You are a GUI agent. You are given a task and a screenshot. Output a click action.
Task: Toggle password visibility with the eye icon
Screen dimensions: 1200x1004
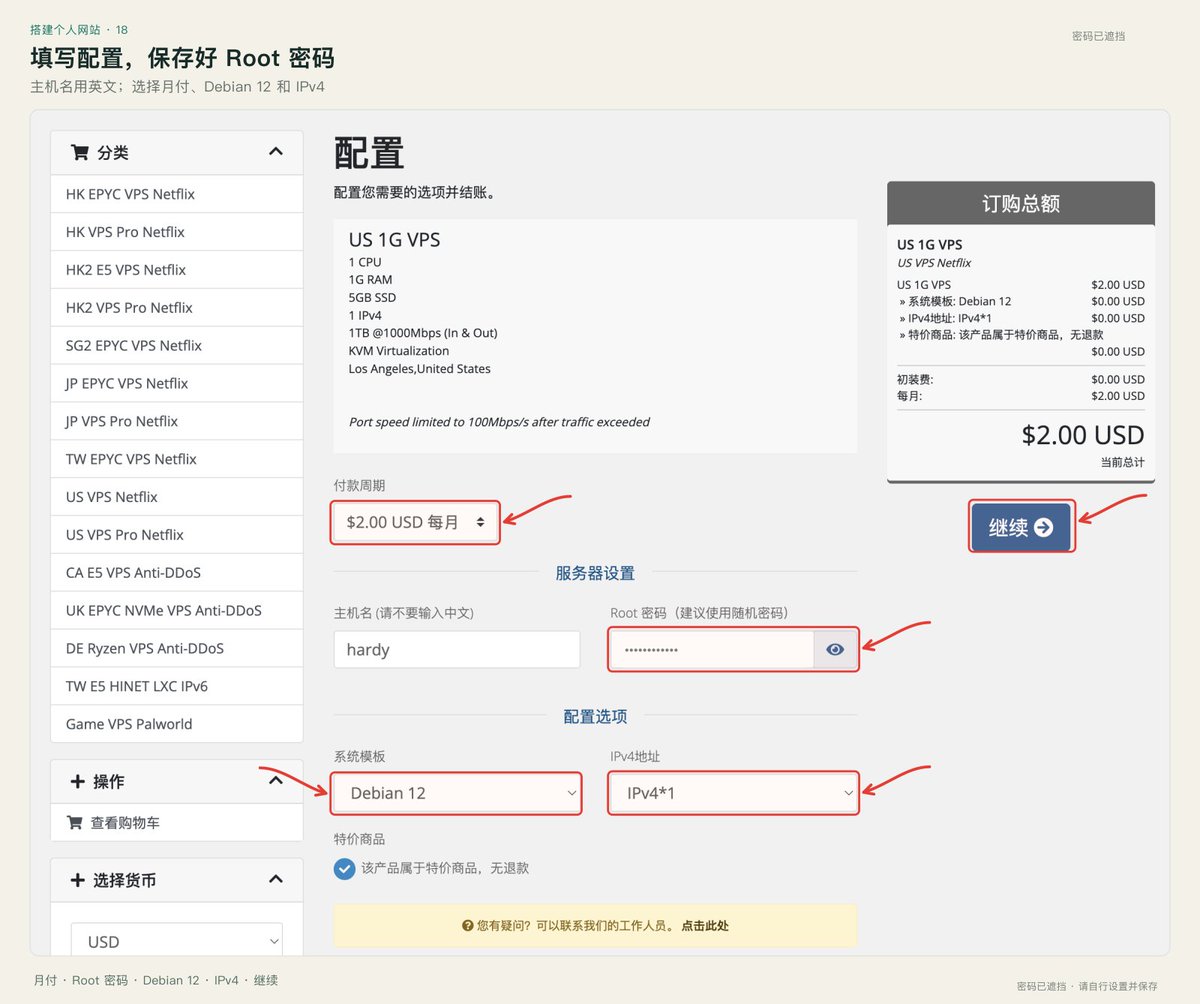point(835,650)
